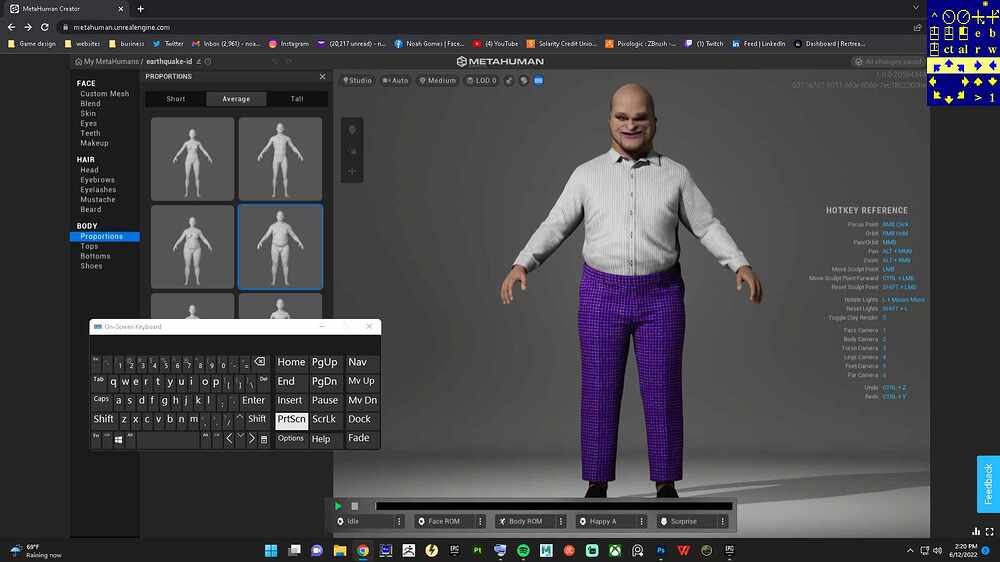The height and width of the screenshot is (562, 1000).
Task: Select the Surprise animation clip
Action: coord(688,522)
